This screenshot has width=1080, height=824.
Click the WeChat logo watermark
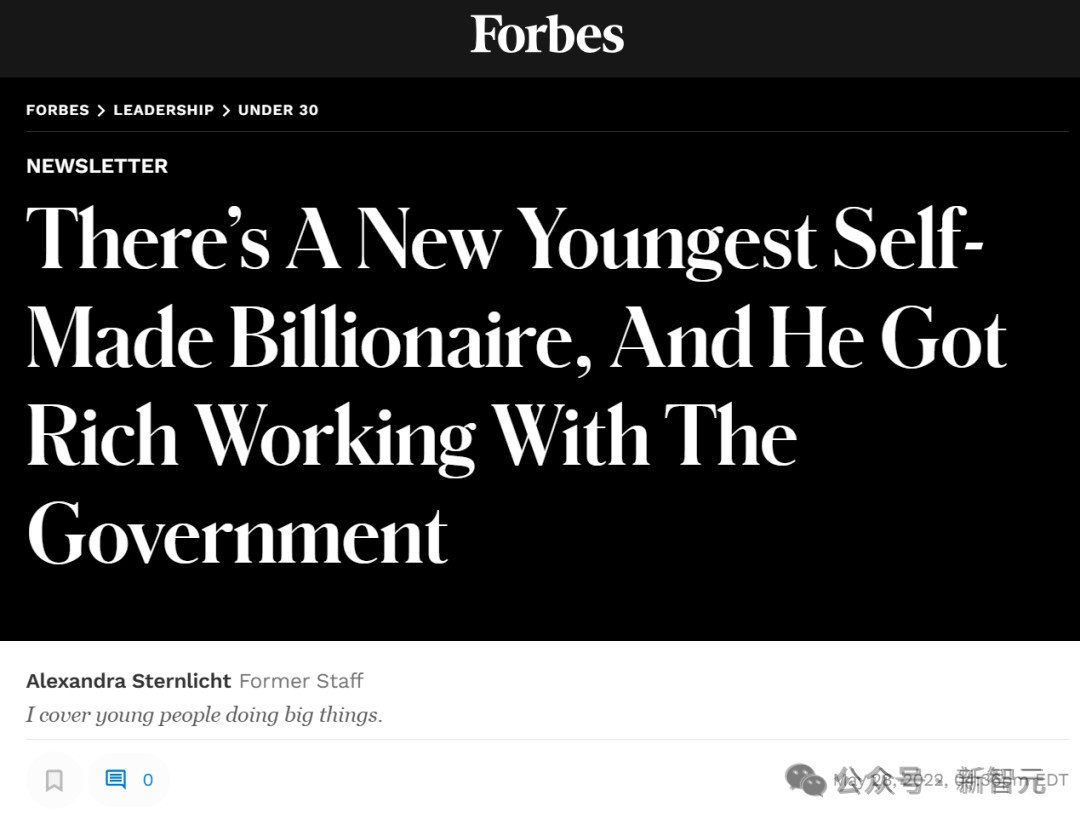coord(805,780)
